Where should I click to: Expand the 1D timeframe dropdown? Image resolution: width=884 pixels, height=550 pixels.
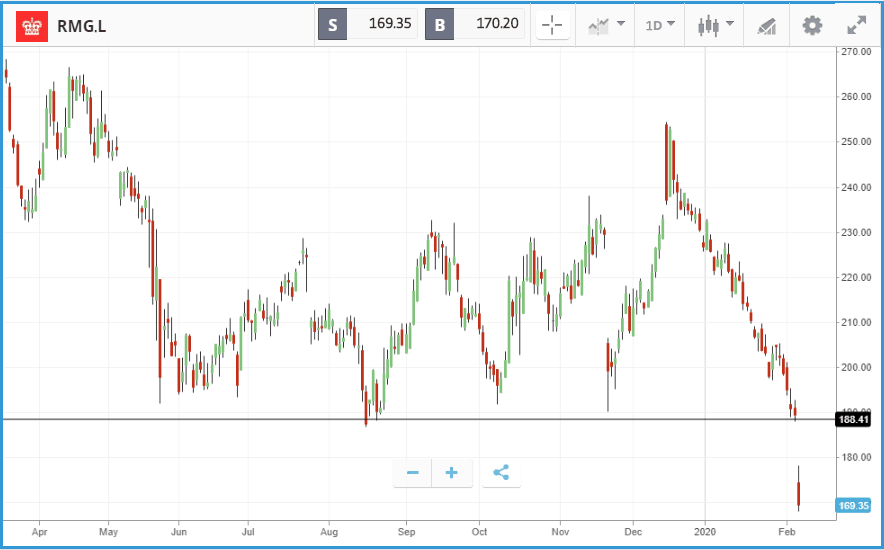click(660, 25)
